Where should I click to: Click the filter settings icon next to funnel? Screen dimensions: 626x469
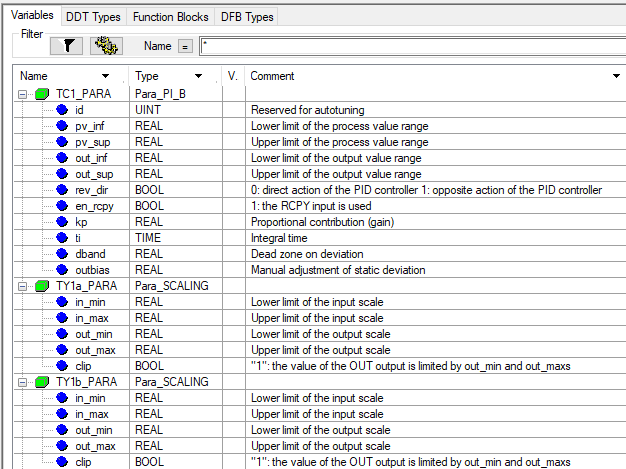click(x=104, y=45)
